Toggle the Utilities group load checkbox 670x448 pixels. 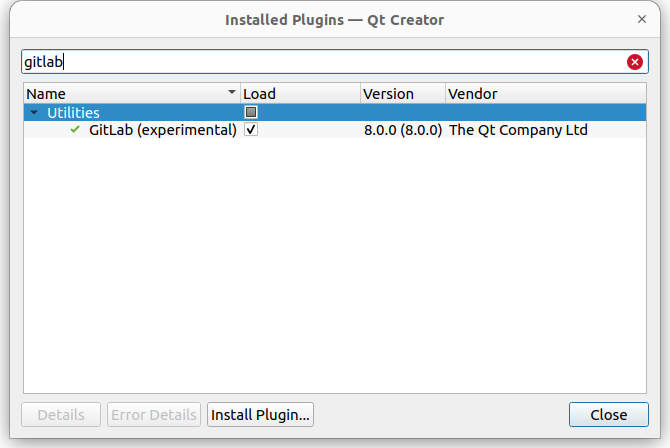[251, 113]
